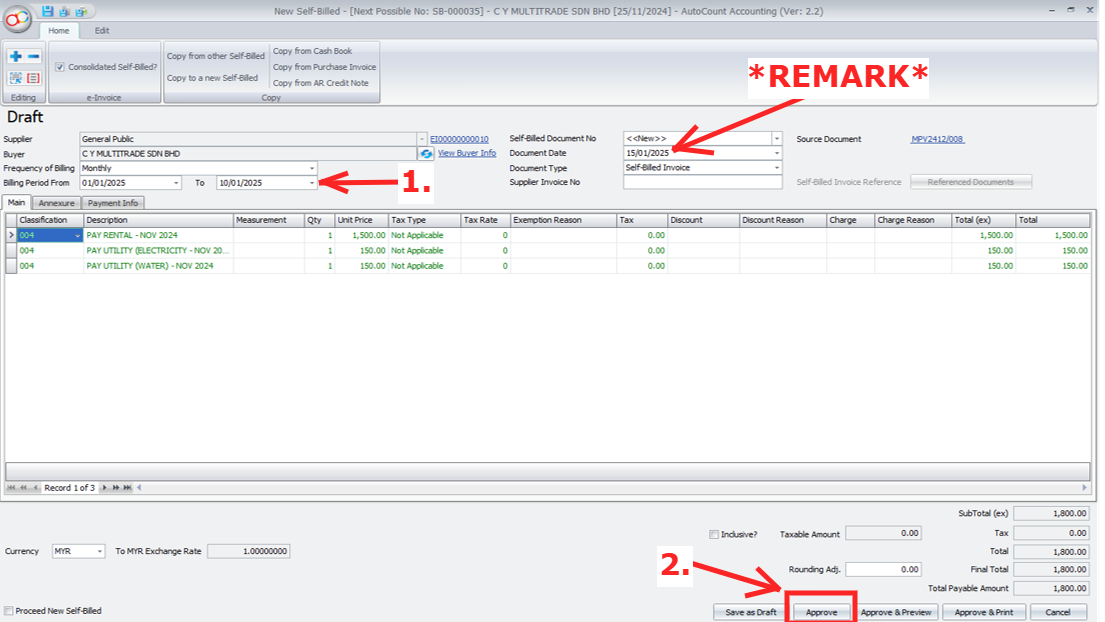Click the refresh icon beside View Buyer Info
Screen dimensions: 1105x622
point(427,153)
